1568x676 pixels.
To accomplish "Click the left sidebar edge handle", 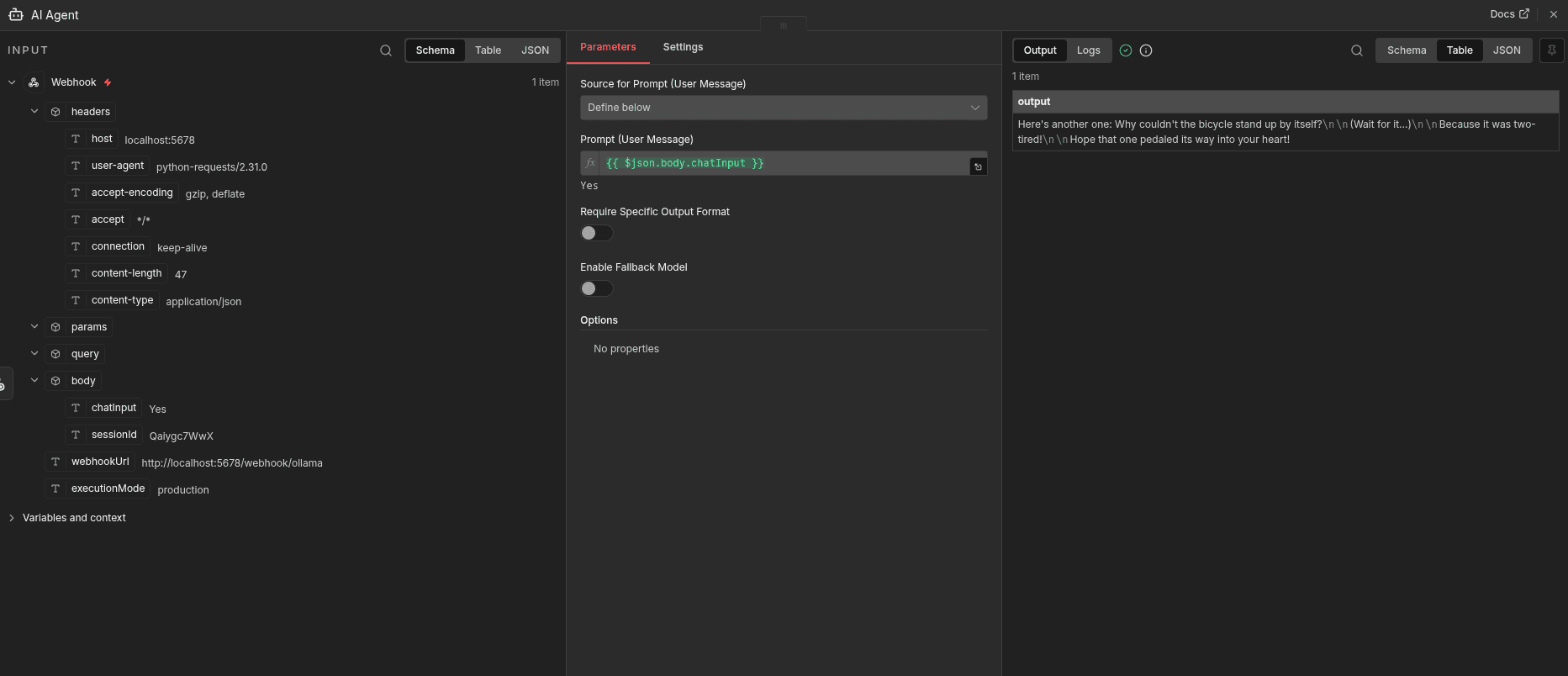I will [5, 384].
